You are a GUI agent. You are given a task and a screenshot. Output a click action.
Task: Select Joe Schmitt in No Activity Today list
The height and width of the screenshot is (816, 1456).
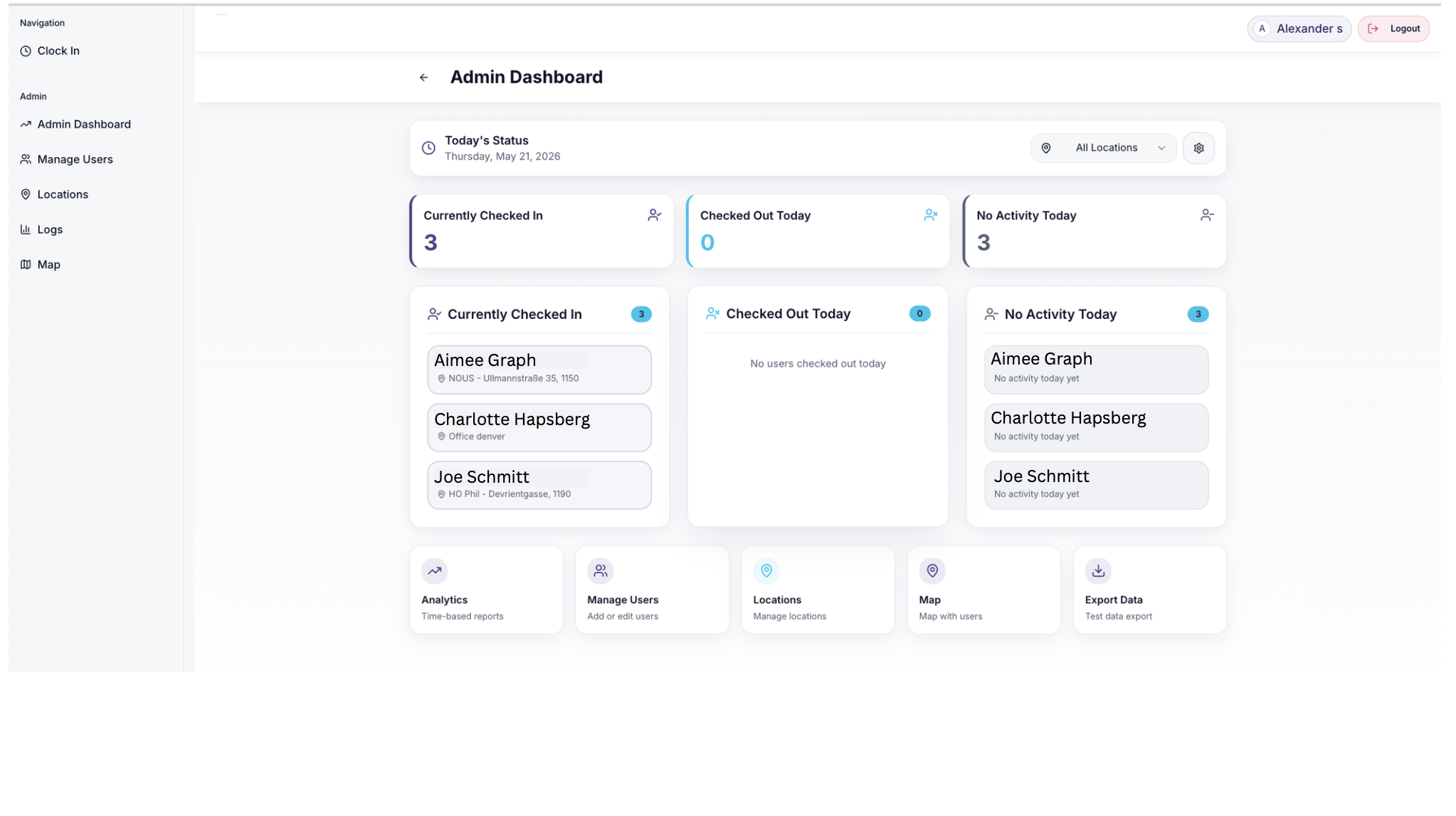pos(1096,486)
